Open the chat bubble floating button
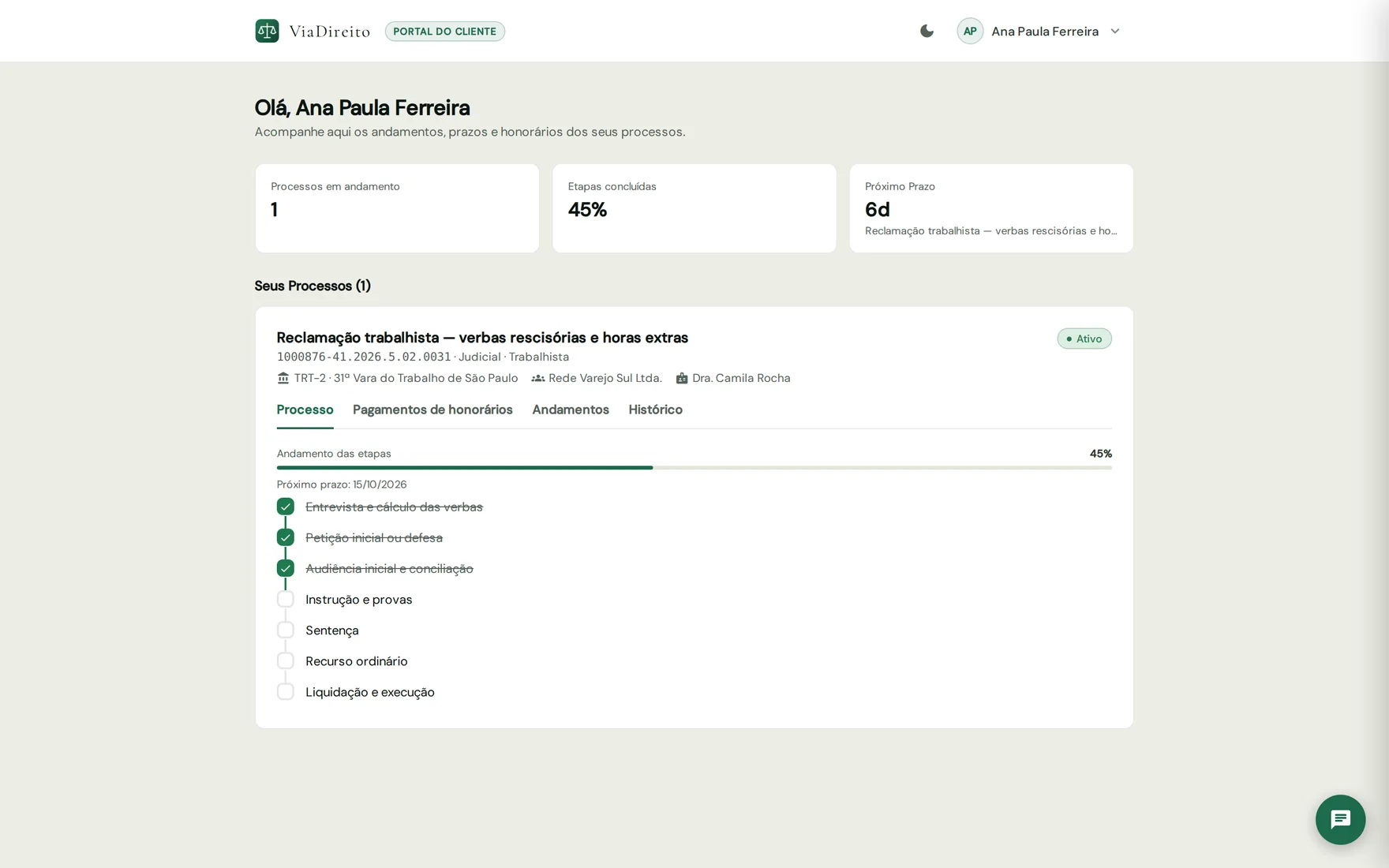The width and height of the screenshot is (1389, 868). (x=1340, y=819)
